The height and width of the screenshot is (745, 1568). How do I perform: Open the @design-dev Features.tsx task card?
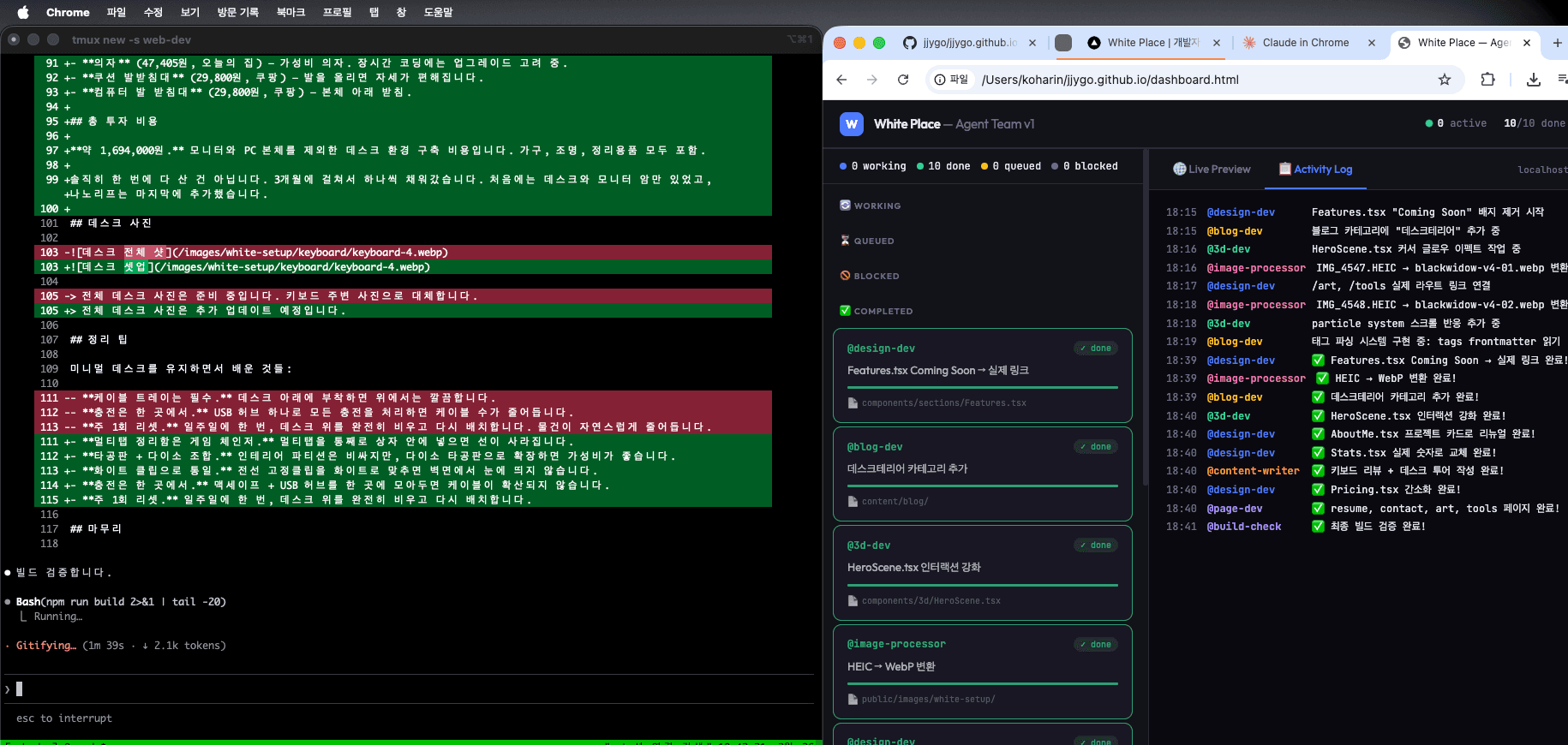point(982,376)
